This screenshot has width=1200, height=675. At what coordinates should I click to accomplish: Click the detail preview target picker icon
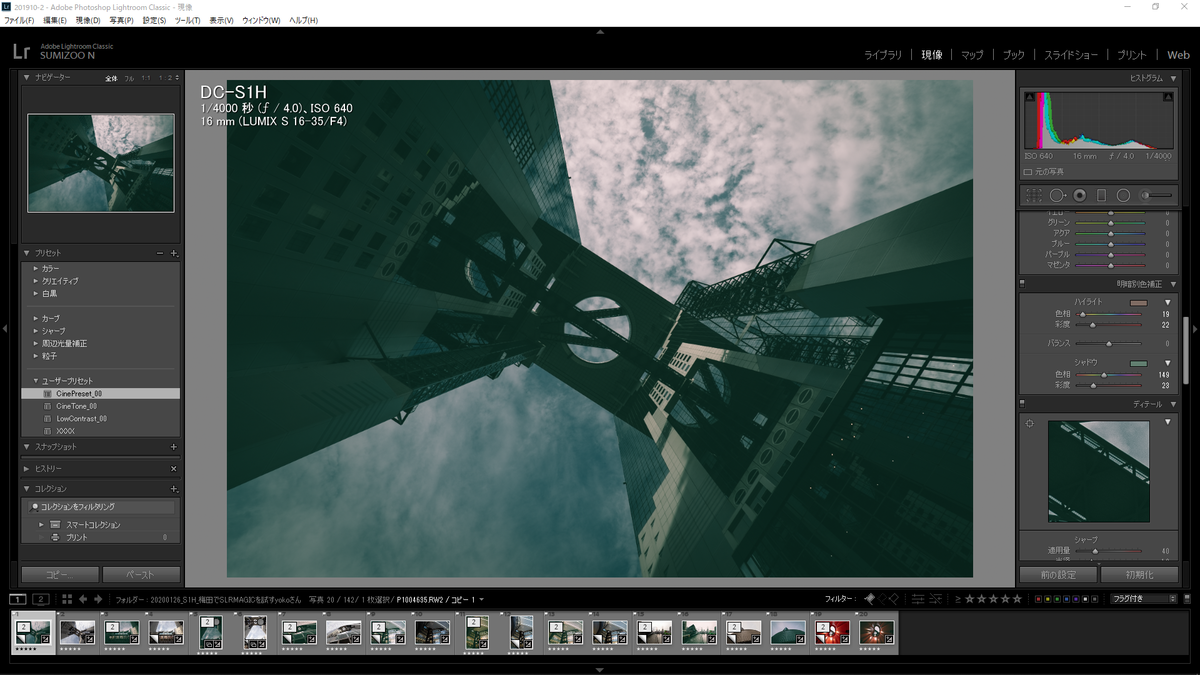pos(1030,424)
